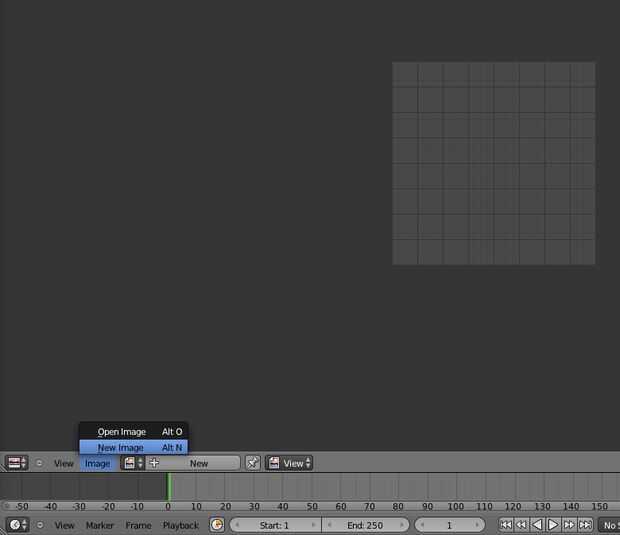Open the Playback menu
The height and width of the screenshot is (535, 620).
[181, 525]
